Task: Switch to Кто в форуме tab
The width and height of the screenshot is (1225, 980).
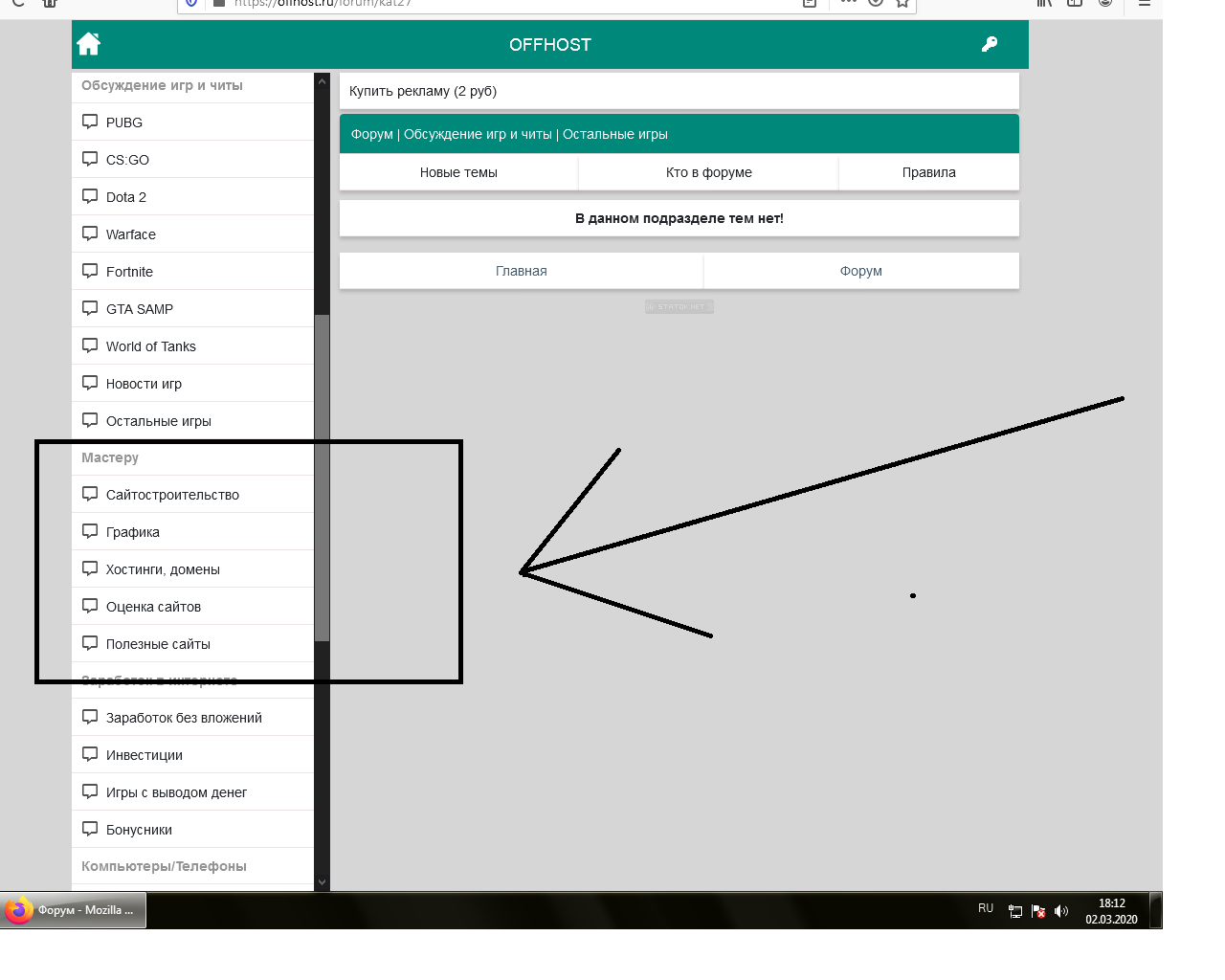Action: pyautogui.click(x=708, y=172)
